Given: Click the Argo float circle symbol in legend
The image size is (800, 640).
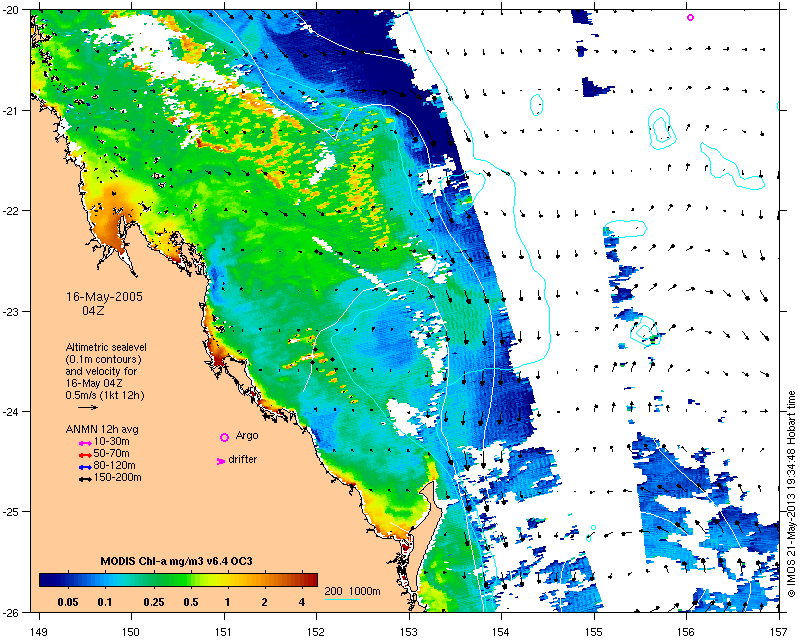Looking at the screenshot, I should pyautogui.click(x=224, y=437).
